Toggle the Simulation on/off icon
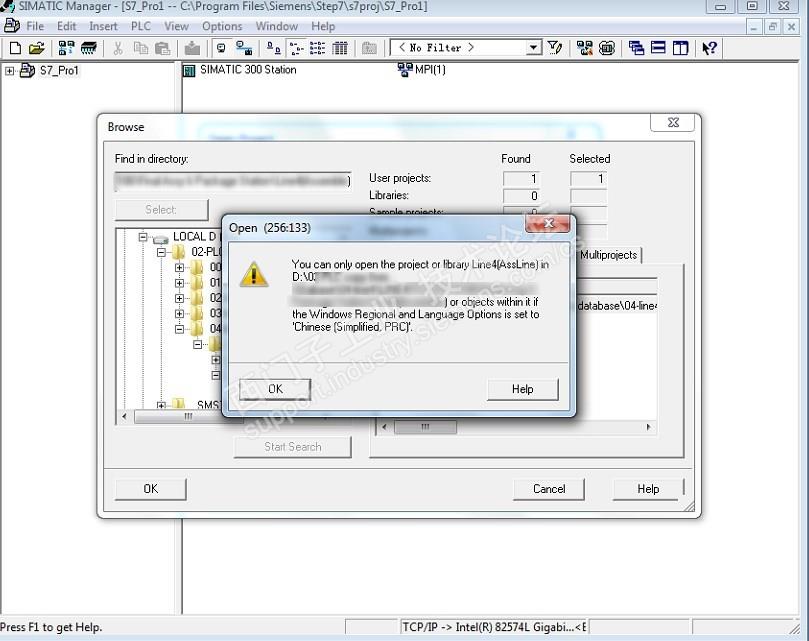Screen dimensions: 809x641 click(607, 49)
